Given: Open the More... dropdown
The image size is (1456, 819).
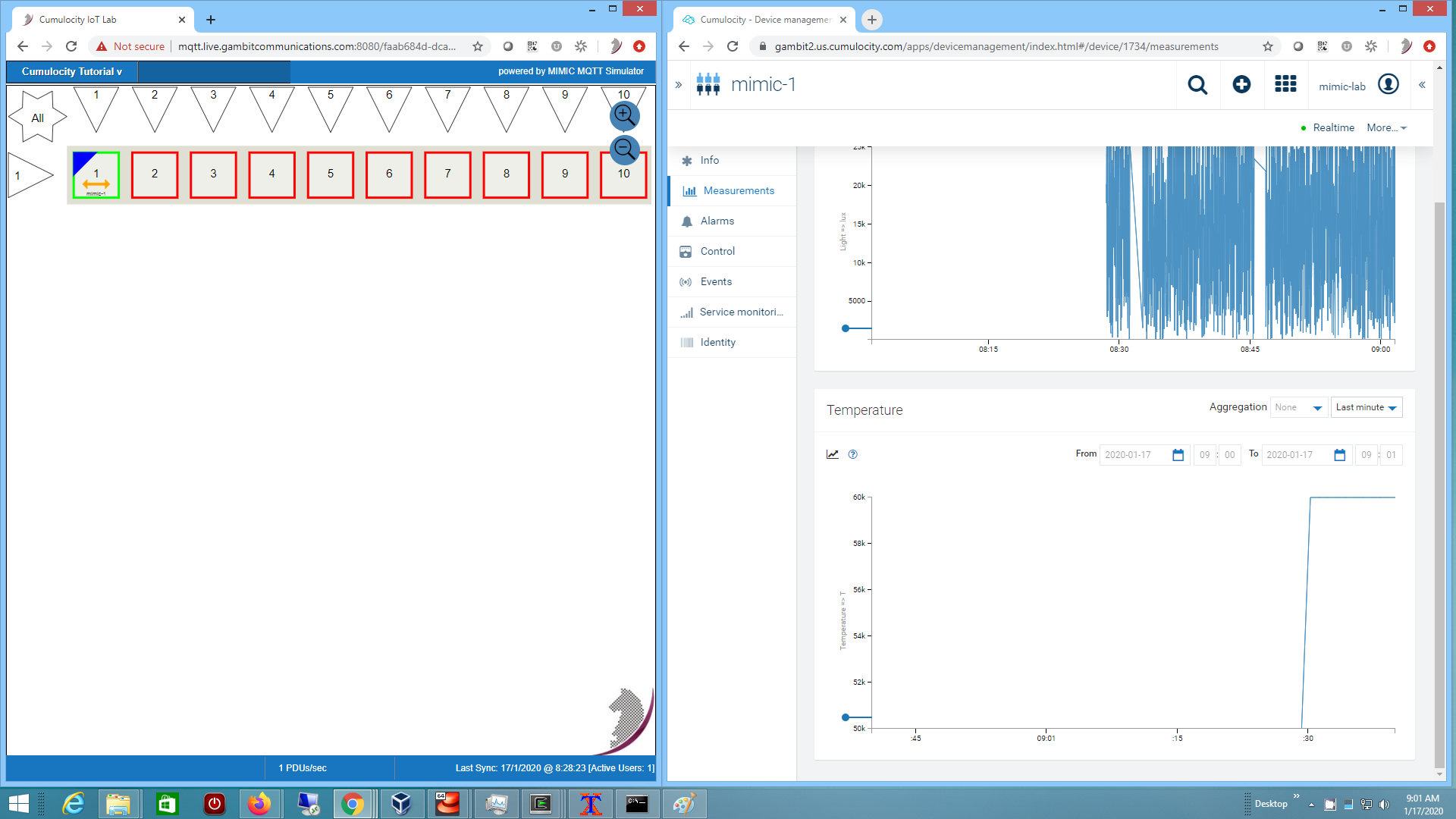Looking at the screenshot, I should (1387, 127).
